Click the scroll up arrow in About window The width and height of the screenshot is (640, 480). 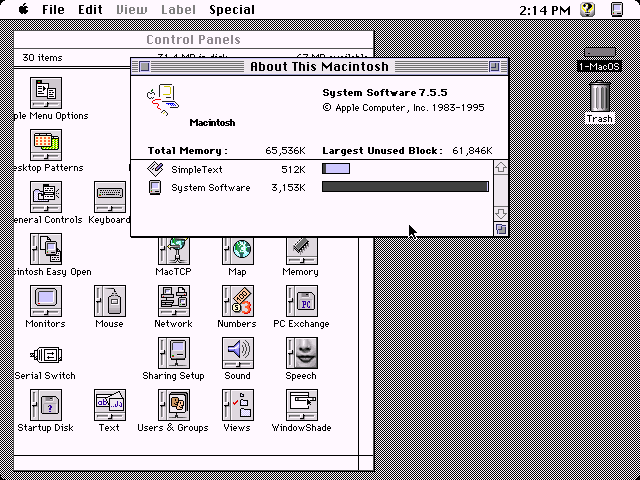pyautogui.click(x=501, y=167)
